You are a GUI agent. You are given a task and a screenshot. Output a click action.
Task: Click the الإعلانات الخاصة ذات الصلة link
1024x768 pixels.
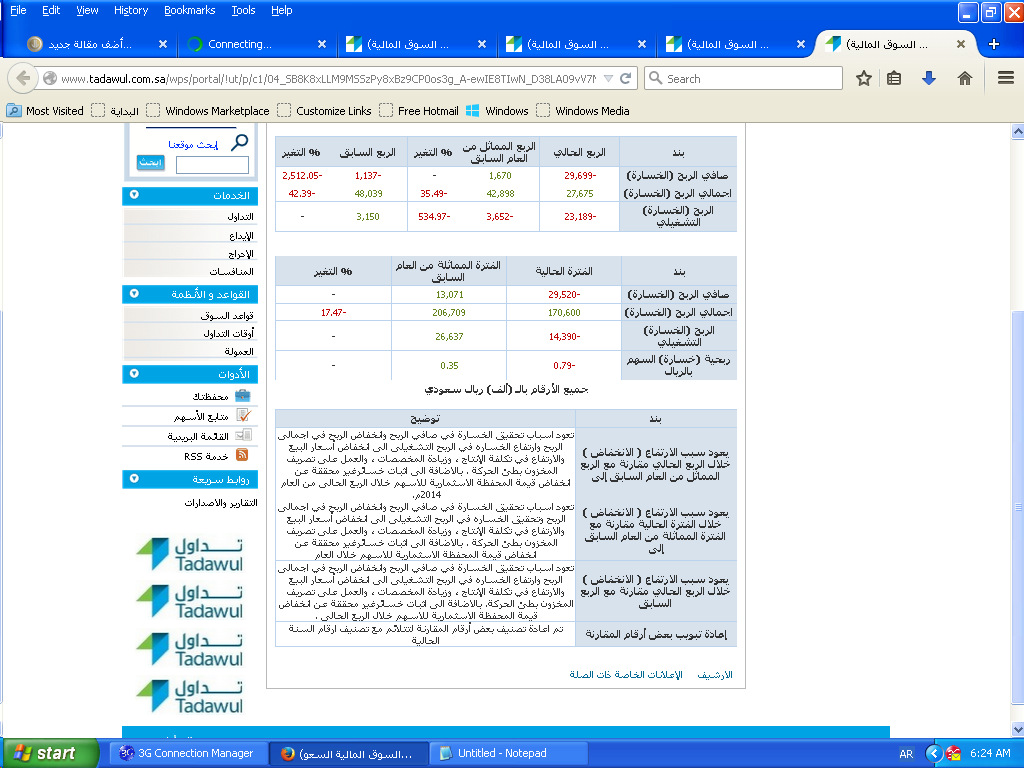tap(626, 675)
